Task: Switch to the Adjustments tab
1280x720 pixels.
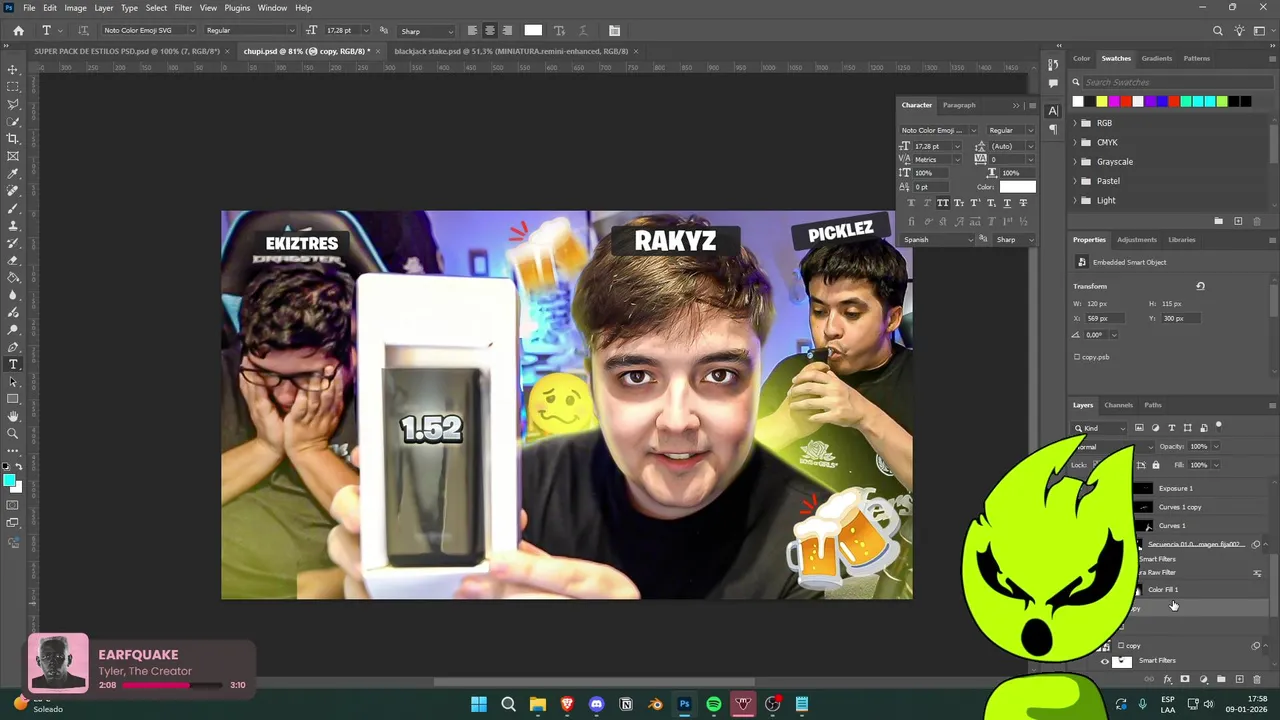Action: [1136, 240]
